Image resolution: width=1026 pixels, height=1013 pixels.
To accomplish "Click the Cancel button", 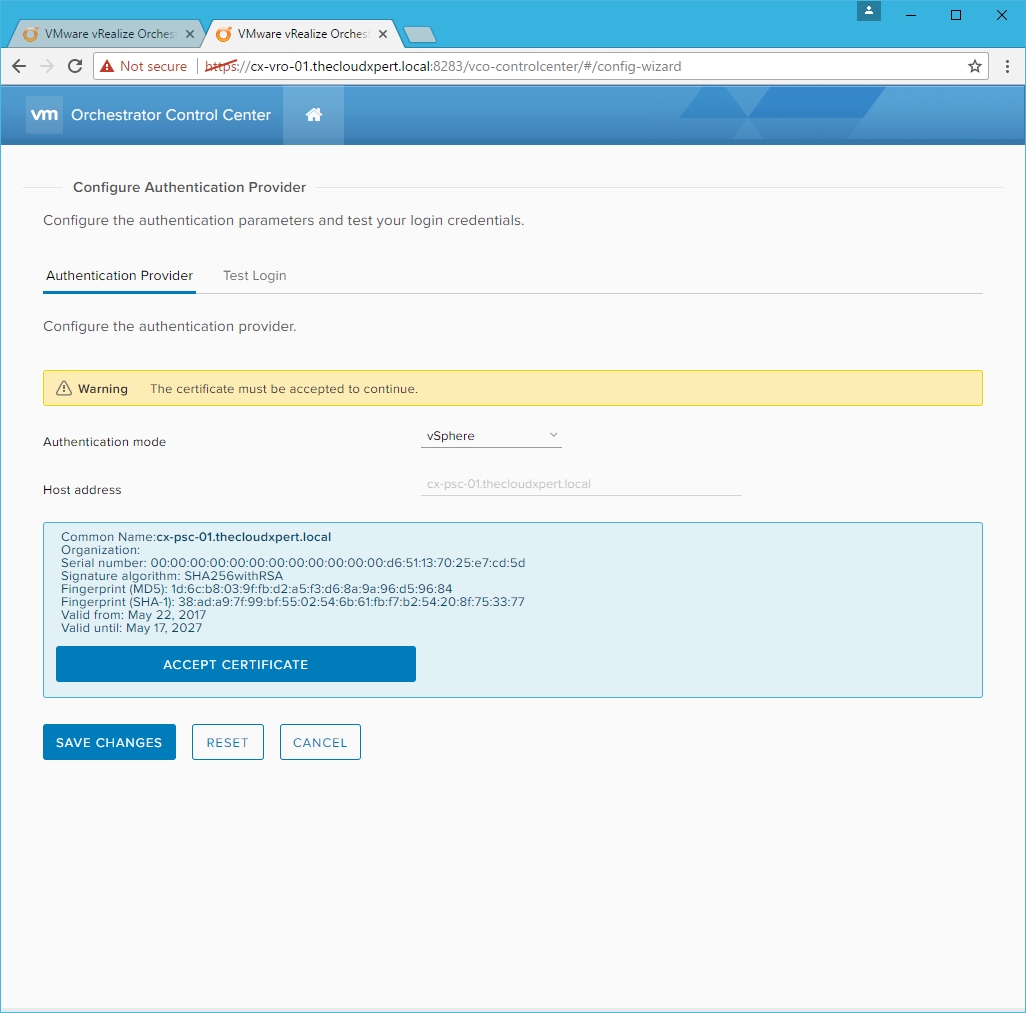I will (320, 742).
